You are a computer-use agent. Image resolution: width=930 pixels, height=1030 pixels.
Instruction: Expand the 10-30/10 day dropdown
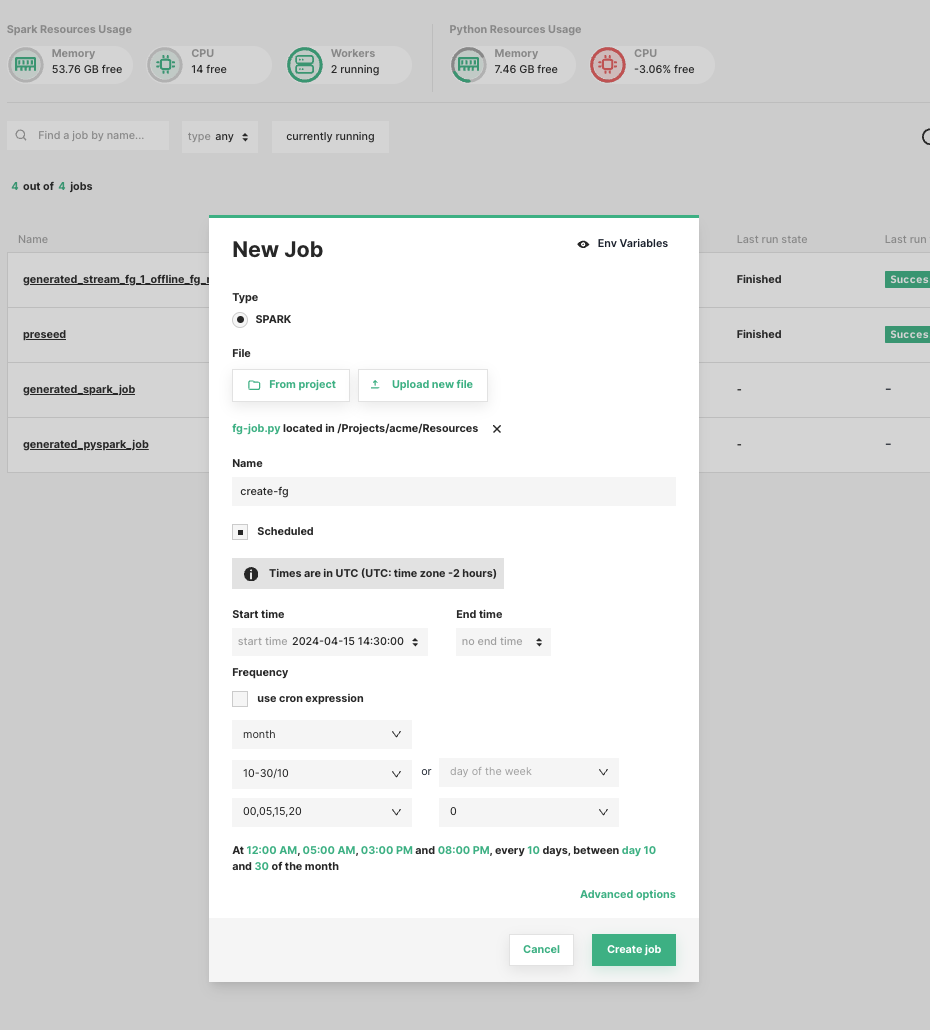[x=321, y=773]
